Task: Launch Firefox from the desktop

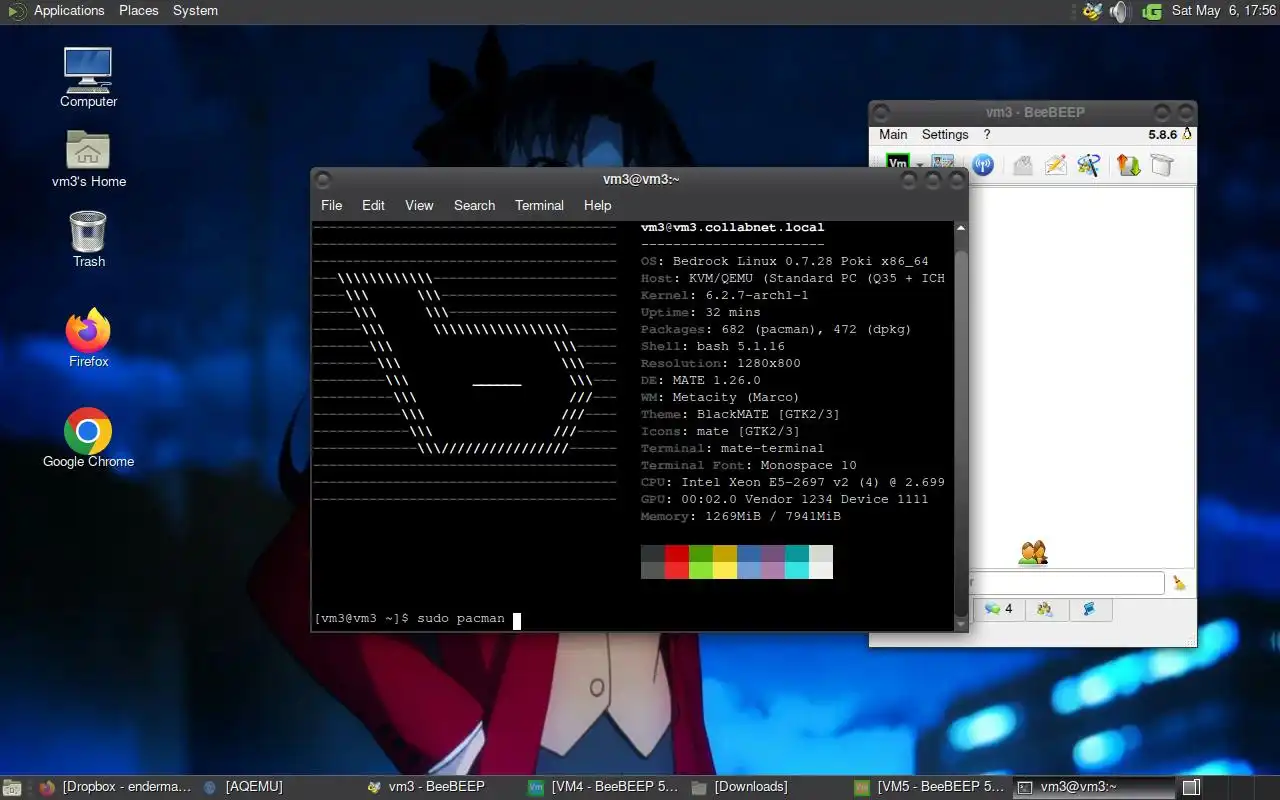Action: (x=88, y=339)
